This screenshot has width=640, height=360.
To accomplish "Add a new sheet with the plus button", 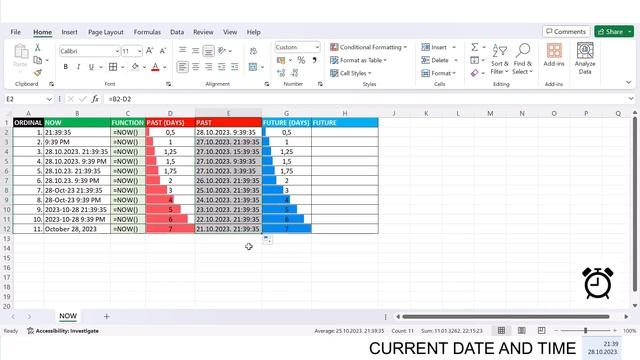I will click(107, 316).
